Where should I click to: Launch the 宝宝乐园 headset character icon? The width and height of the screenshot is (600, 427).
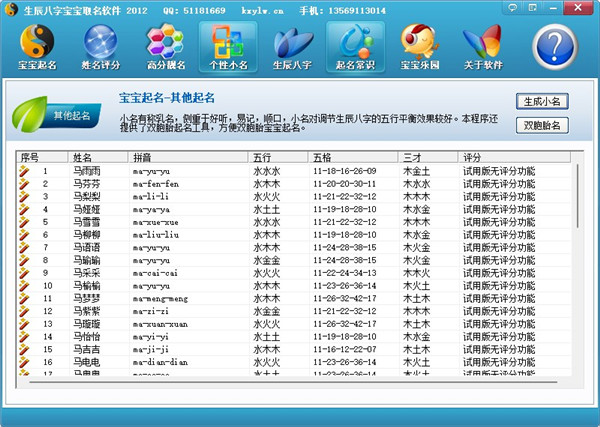[x=420, y=47]
